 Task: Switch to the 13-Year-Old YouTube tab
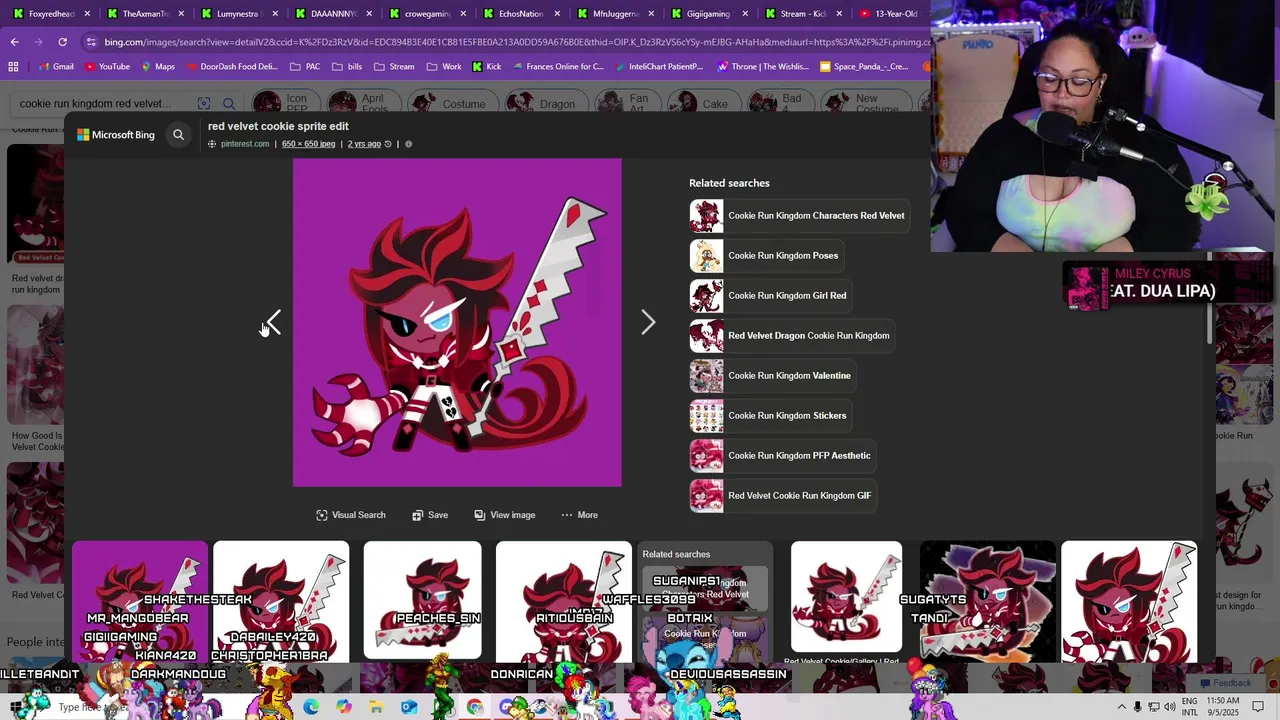coord(892,14)
